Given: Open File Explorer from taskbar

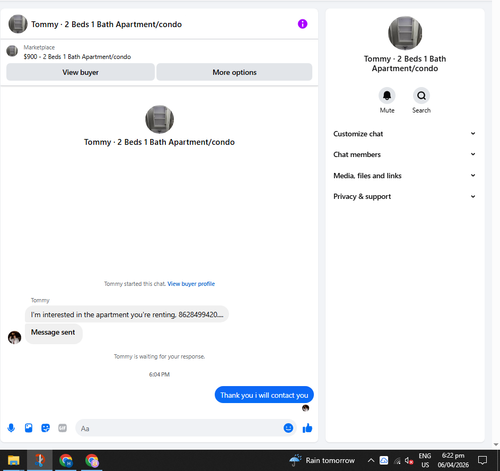Looking at the screenshot, I should click(x=14, y=460).
